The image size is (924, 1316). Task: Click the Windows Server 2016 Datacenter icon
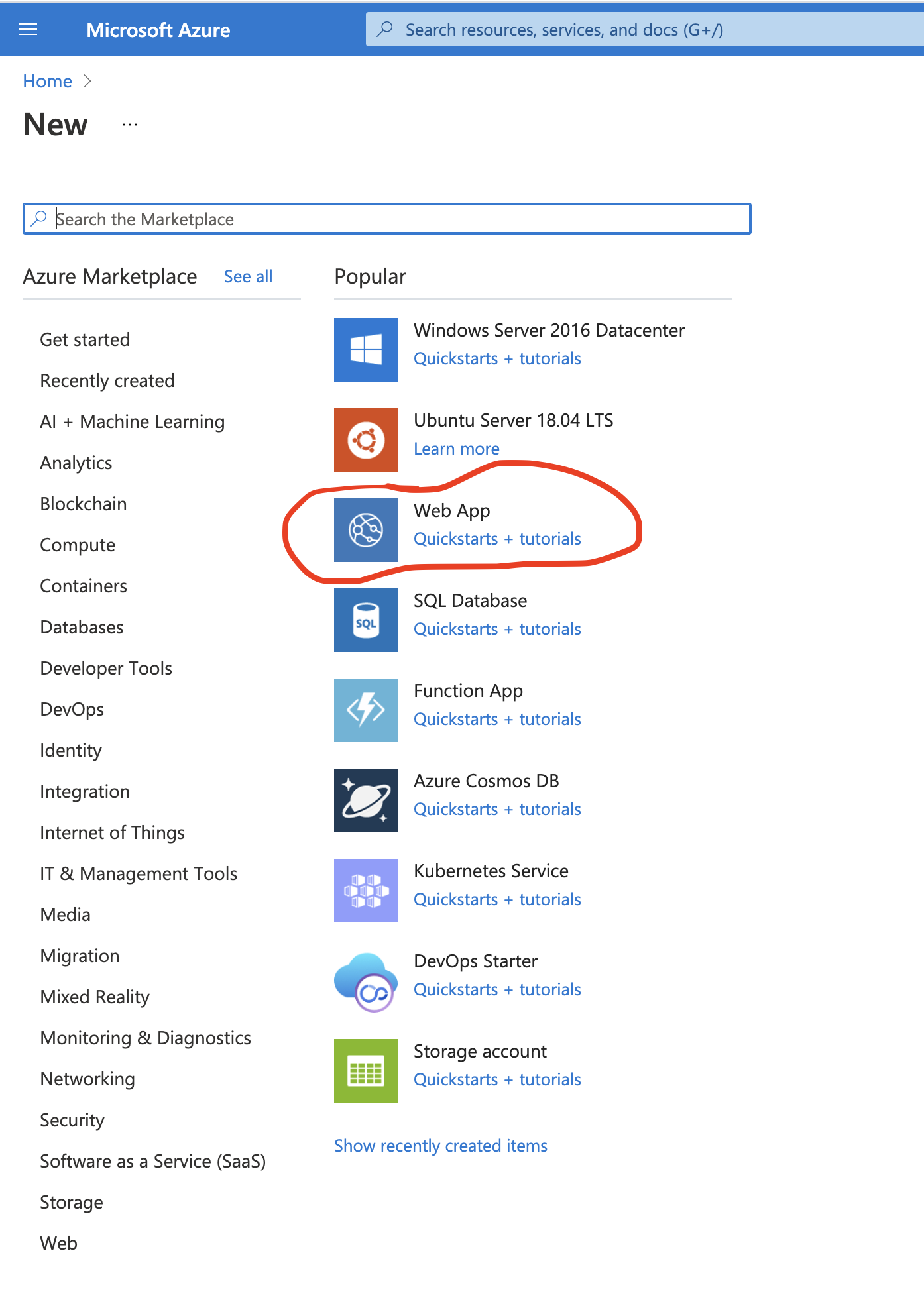coord(366,350)
